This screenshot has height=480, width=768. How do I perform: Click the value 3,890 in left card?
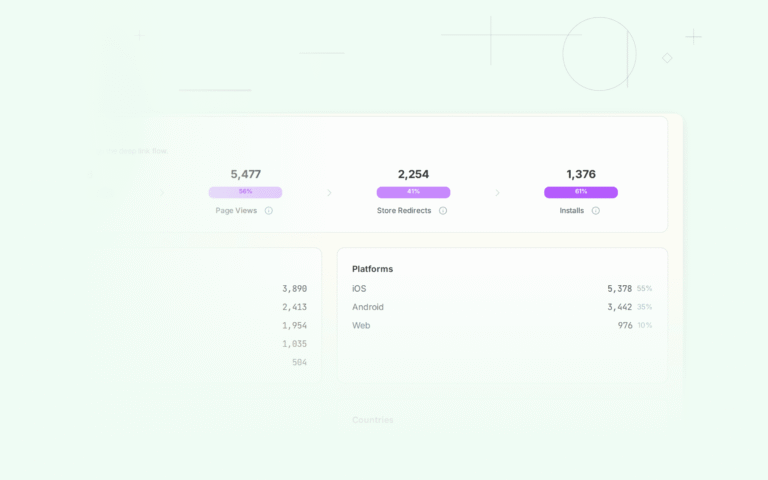point(294,289)
